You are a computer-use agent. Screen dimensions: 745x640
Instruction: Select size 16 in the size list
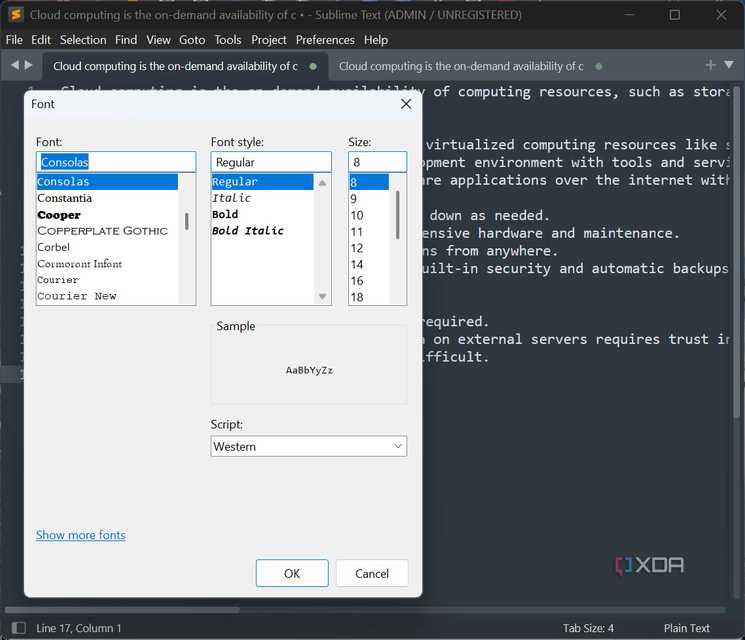pos(369,280)
